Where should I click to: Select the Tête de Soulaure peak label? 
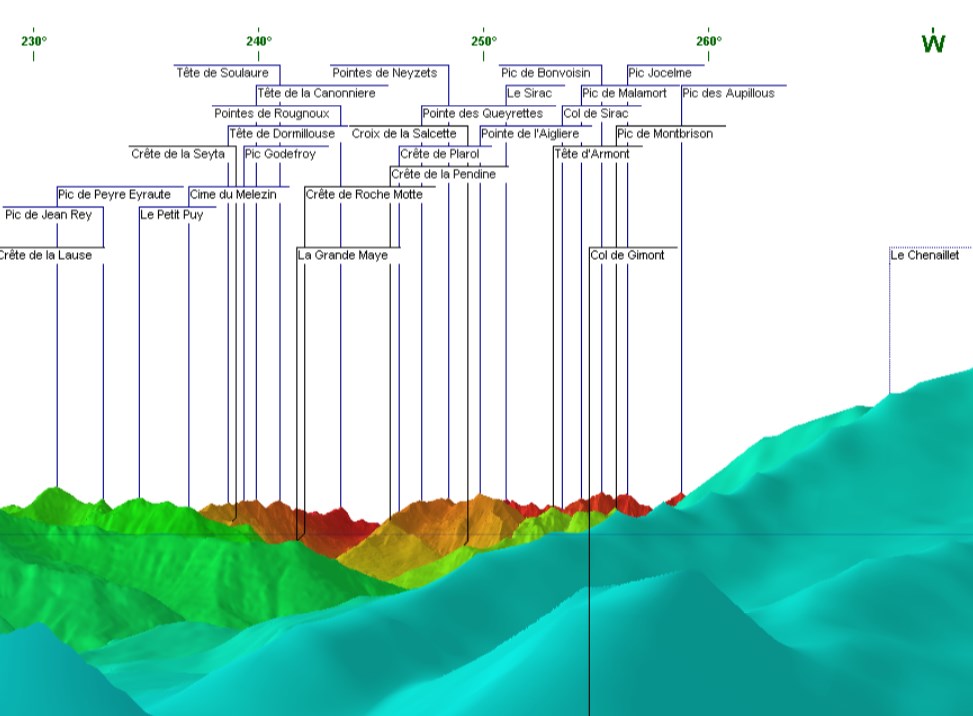(223, 73)
